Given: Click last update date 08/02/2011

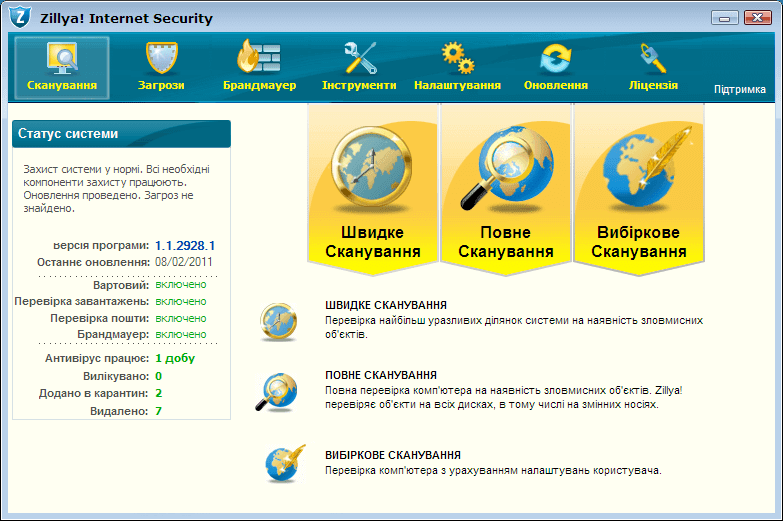Looking at the screenshot, I should [184, 262].
